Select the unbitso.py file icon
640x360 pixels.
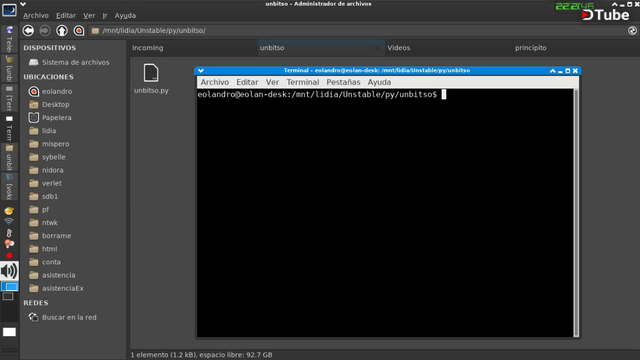tap(151, 73)
